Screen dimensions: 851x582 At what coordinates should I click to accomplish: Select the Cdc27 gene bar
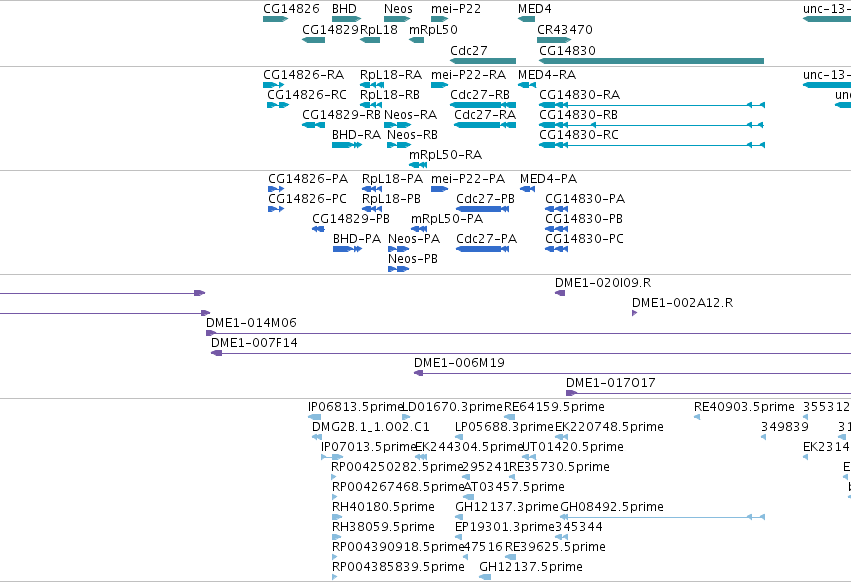483,61
